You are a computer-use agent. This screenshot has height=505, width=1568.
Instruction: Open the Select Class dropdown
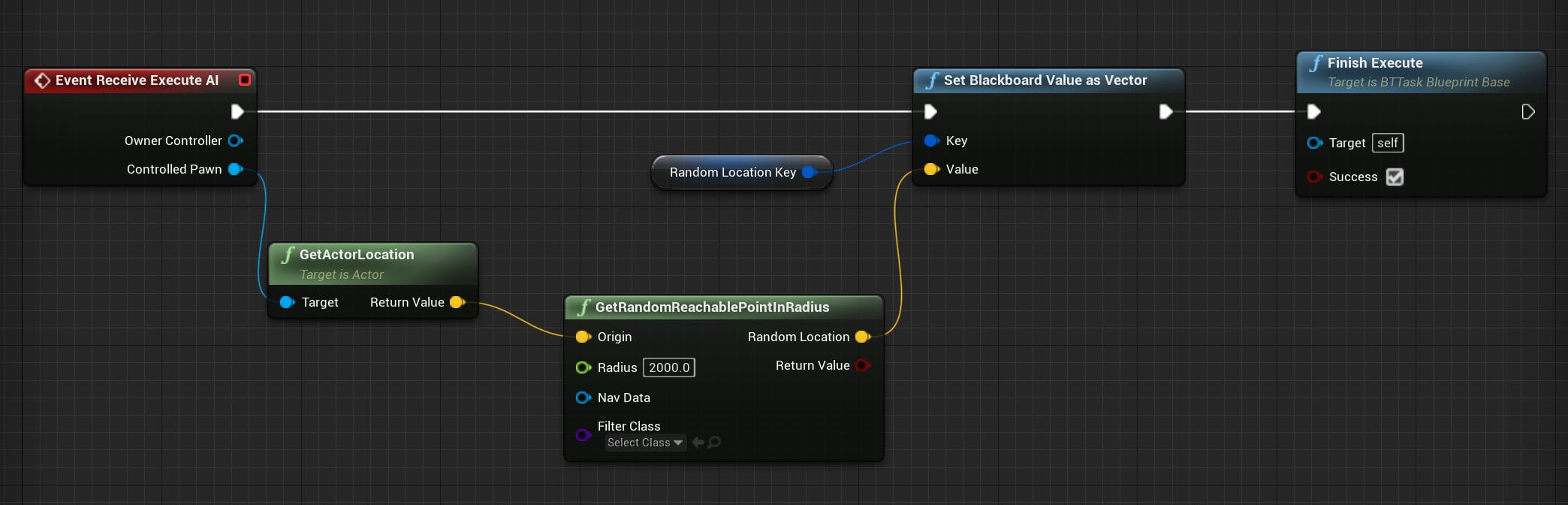[645, 443]
